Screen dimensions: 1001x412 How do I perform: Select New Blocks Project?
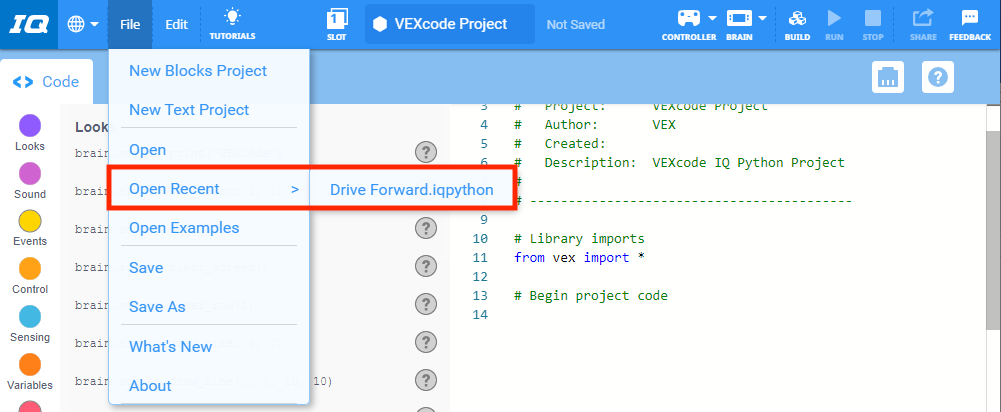[x=198, y=70]
